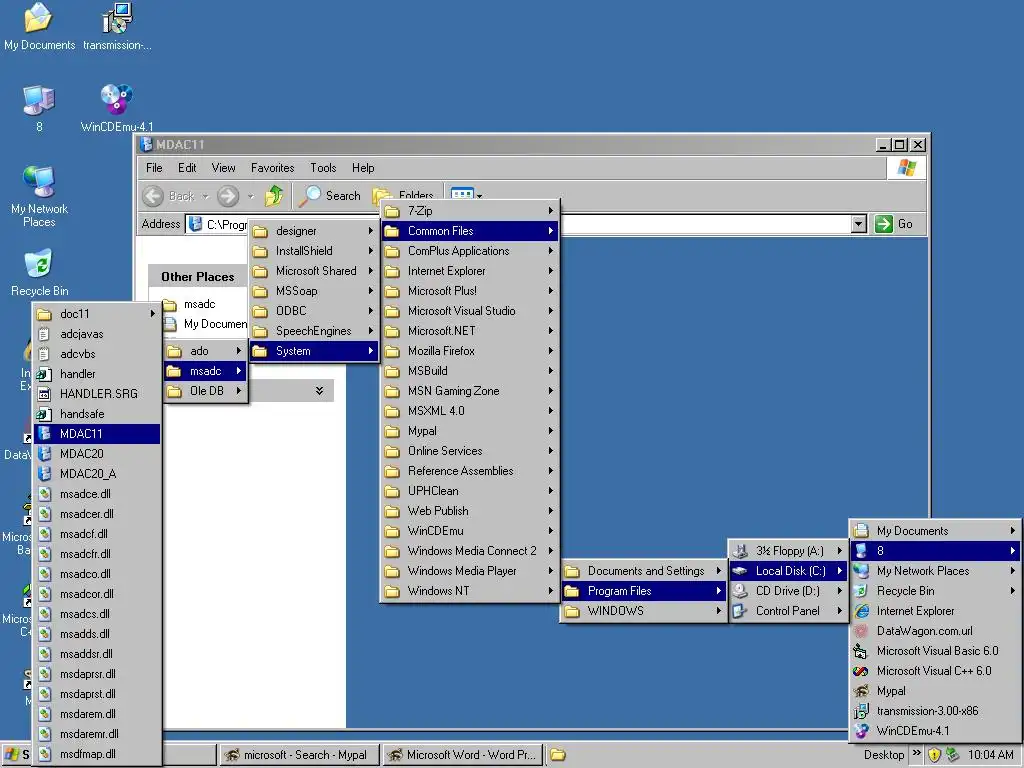Click the security shield tray icon

pos(935,755)
